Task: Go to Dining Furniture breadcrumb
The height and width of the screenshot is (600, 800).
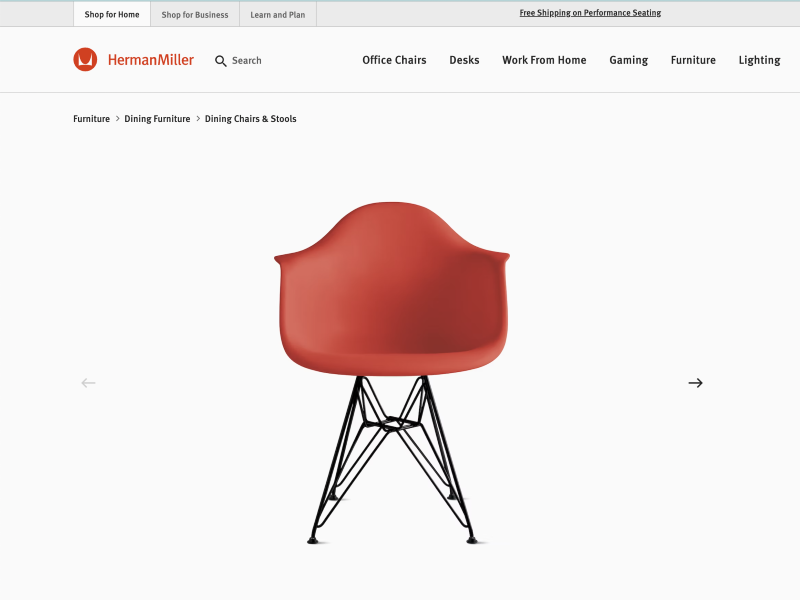Action: click(x=157, y=119)
